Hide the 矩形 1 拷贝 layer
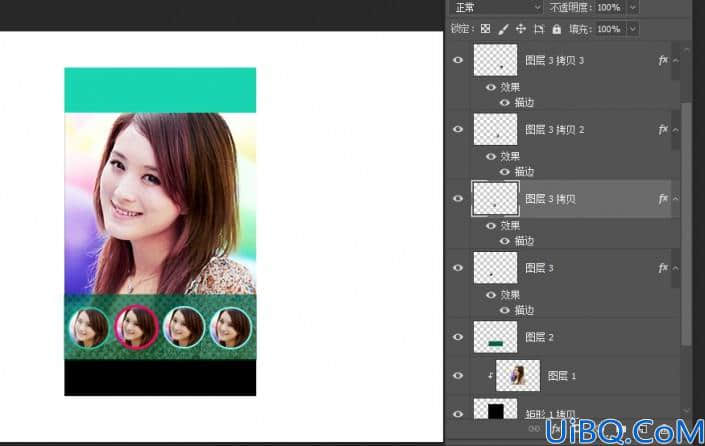Screen dimensions: 705x446 (x=458, y=414)
